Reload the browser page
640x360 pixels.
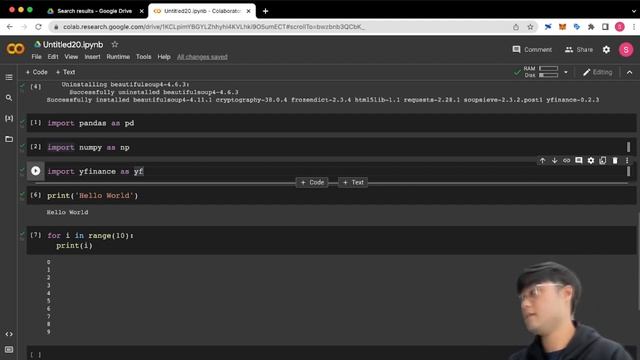(x=38, y=27)
